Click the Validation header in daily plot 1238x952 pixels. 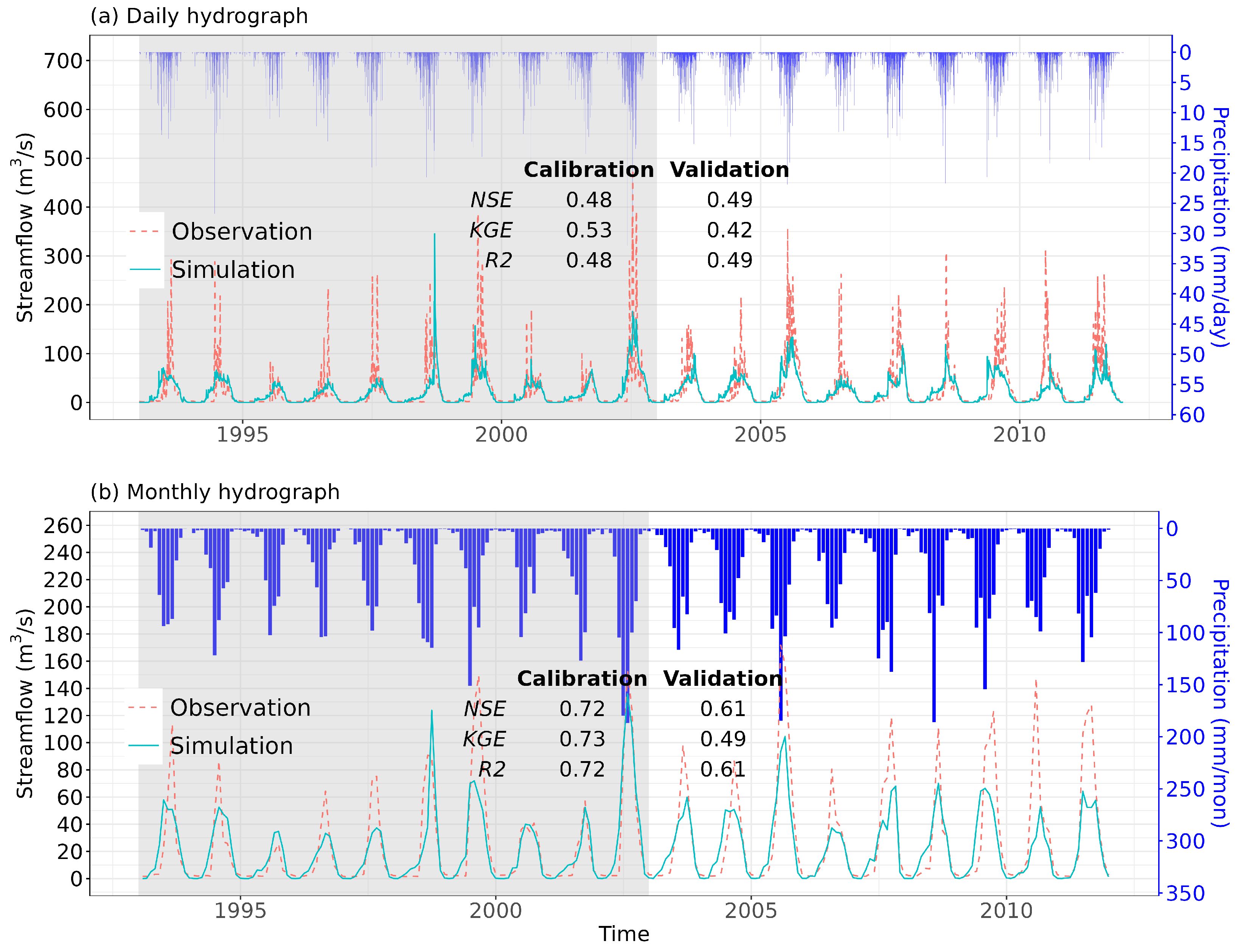730,169
